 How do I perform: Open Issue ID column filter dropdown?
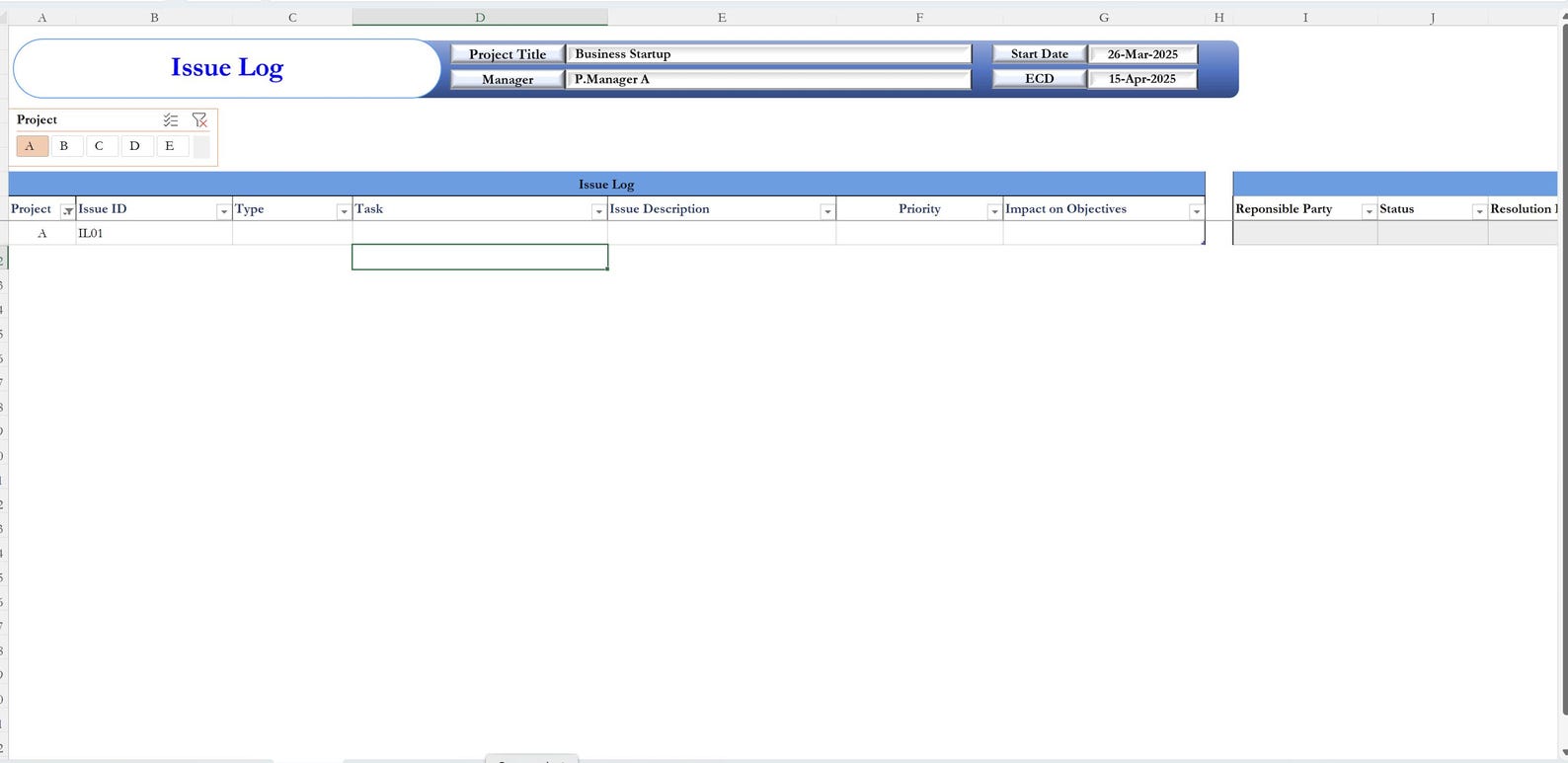[x=223, y=211]
